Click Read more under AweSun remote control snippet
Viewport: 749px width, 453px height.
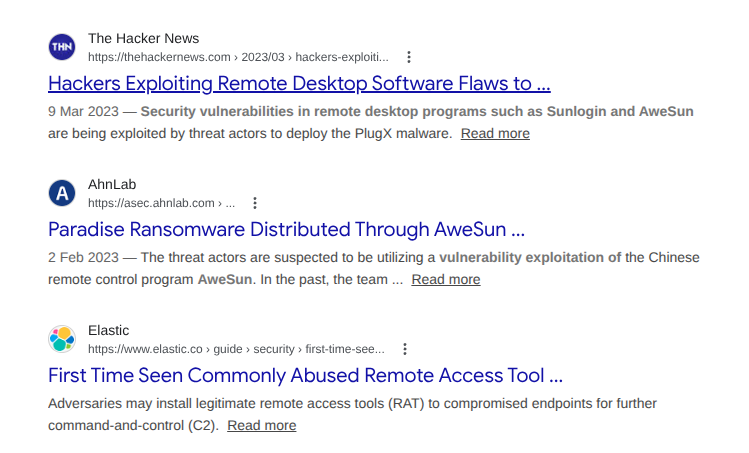(446, 280)
